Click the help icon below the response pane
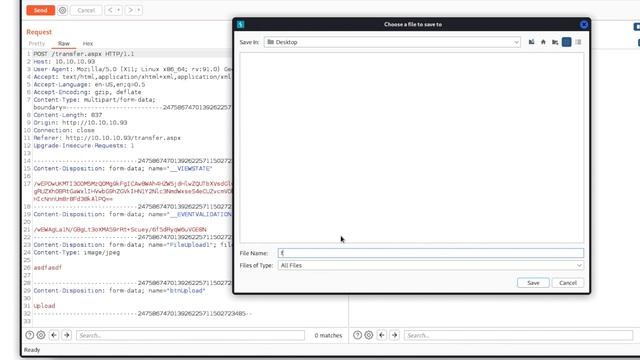This screenshot has height=360, width=640. pyautogui.click(x=357, y=335)
